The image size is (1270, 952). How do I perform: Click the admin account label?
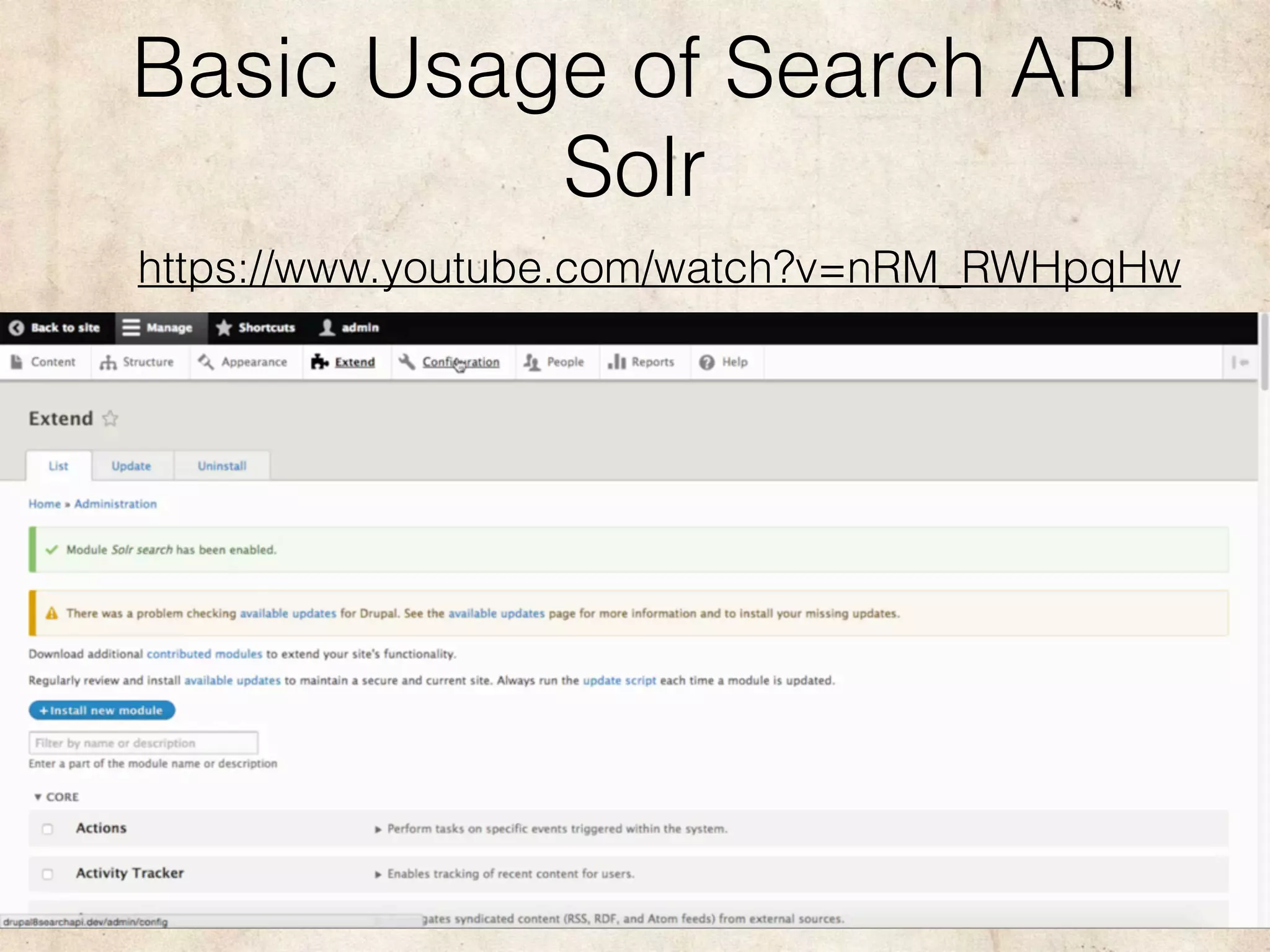coord(360,328)
